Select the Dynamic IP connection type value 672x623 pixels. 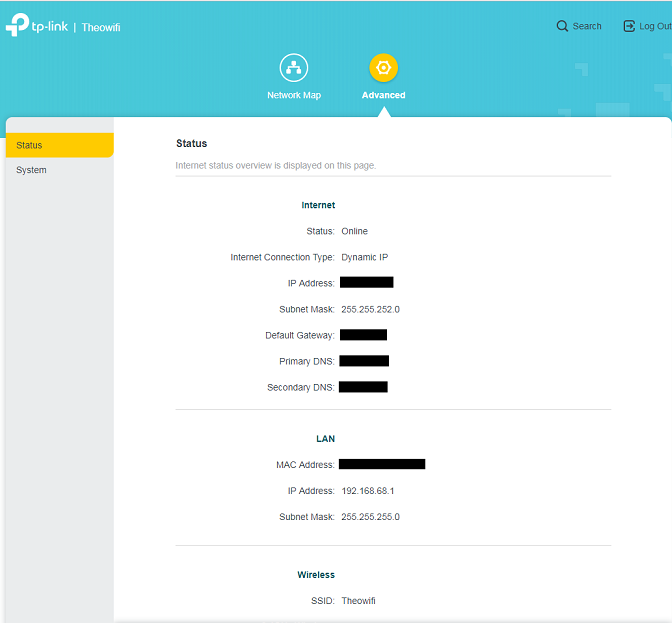pyautogui.click(x=365, y=258)
